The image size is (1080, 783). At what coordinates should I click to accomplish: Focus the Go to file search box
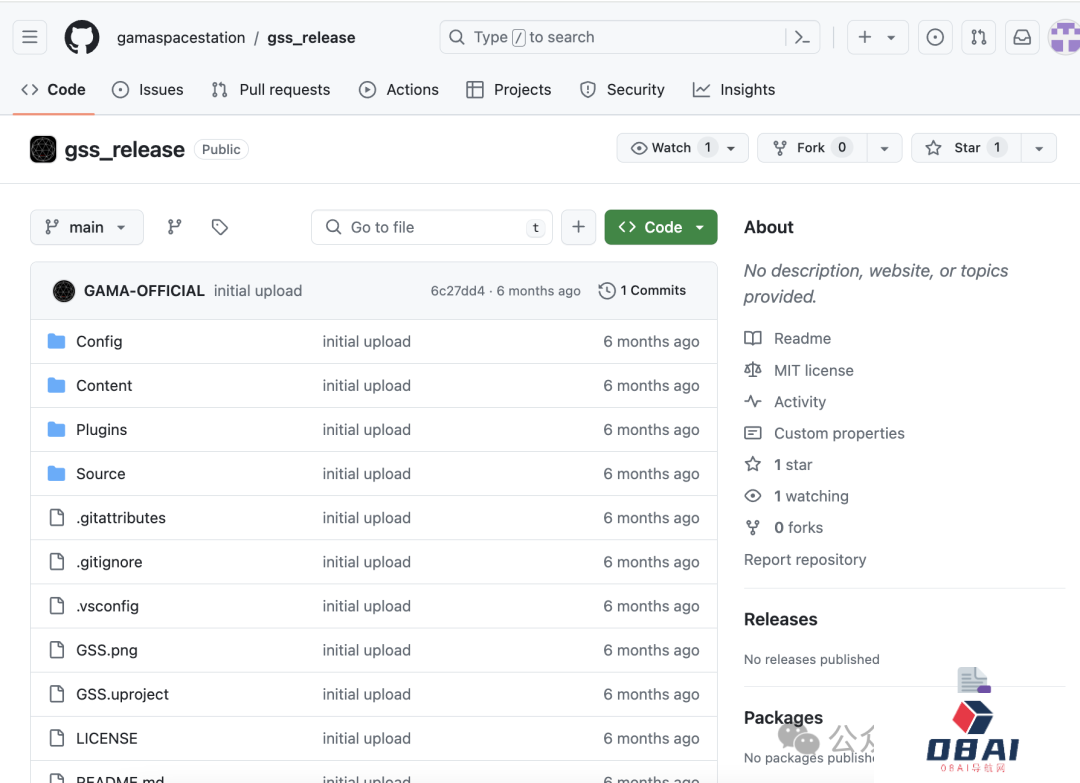432,227
